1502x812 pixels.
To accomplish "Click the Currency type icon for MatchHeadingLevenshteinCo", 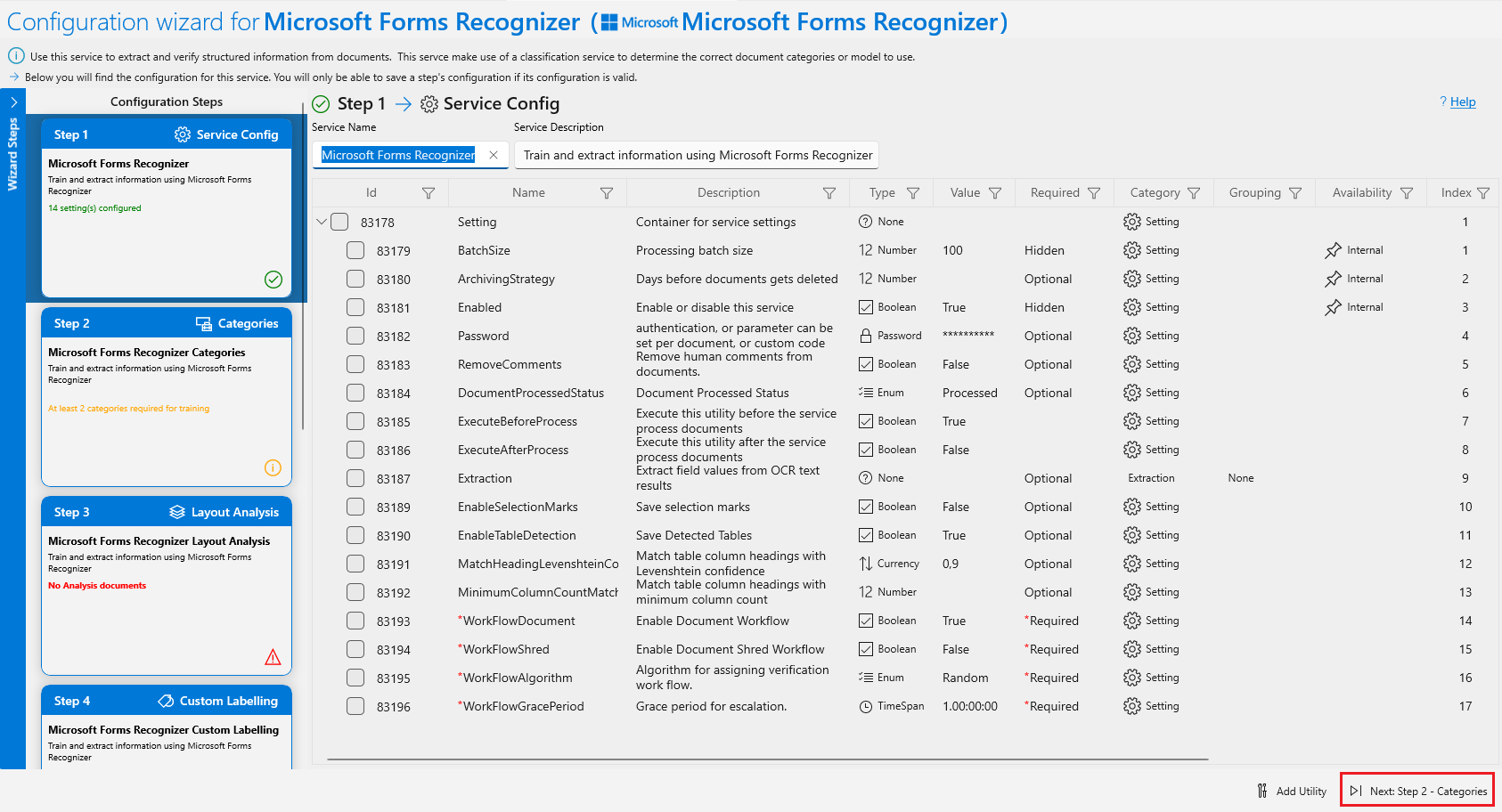I will click(x=866, y=564).
